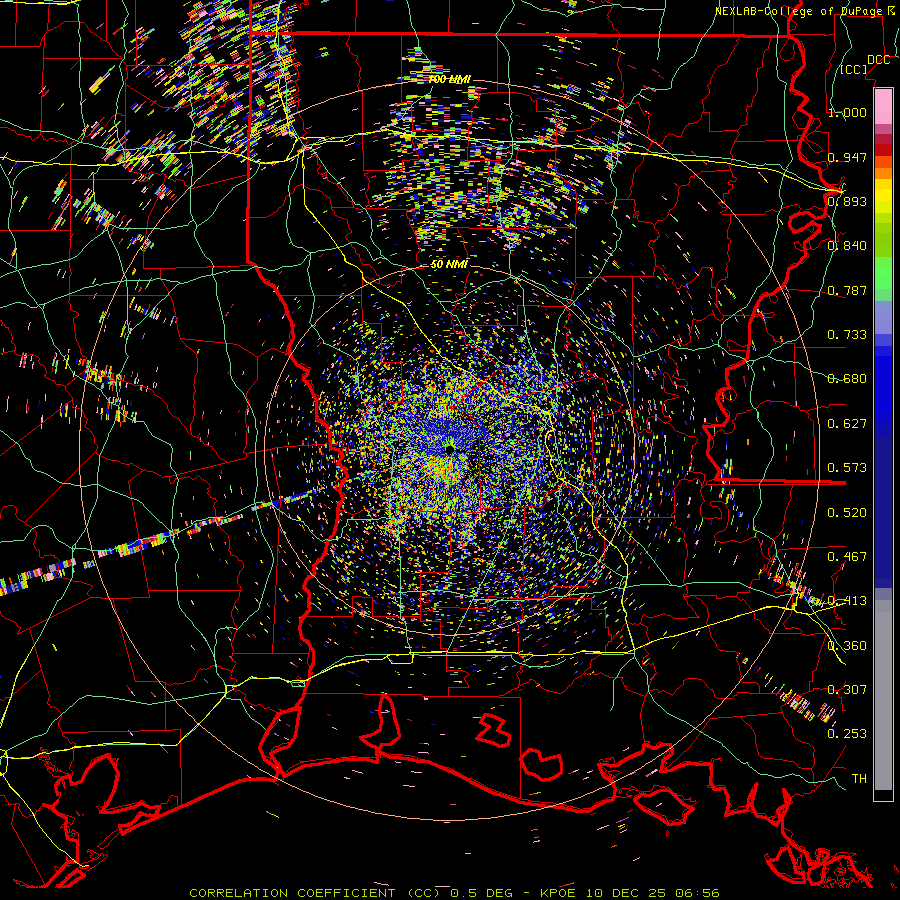Click the 0.253 scale value
Screen dimensions: 900x900
click(847, 734)
